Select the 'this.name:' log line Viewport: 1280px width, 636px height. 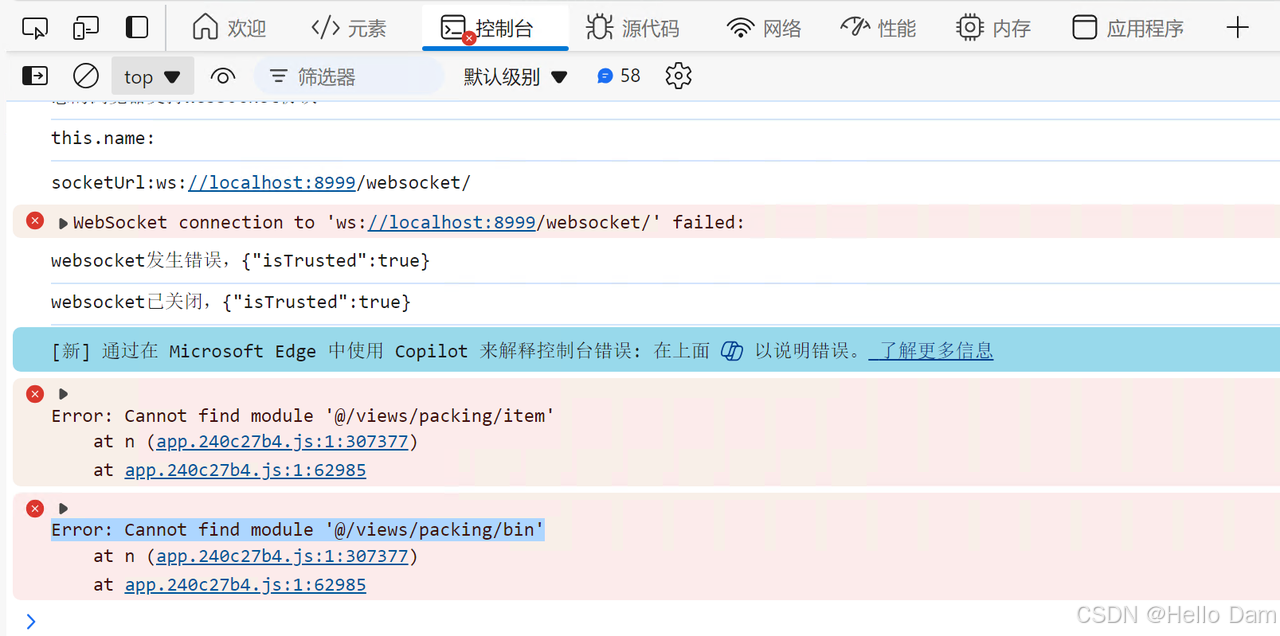pyautogui.click(x=103, y=138)
